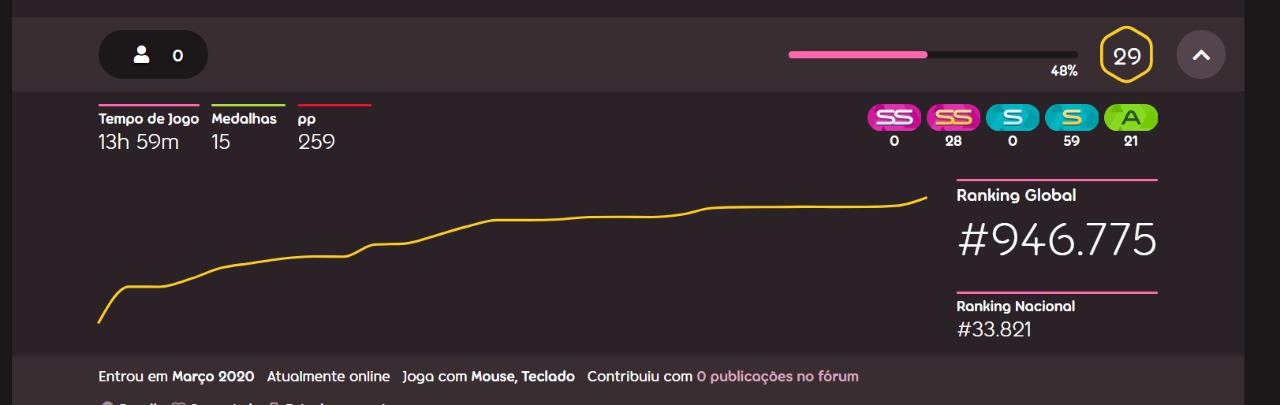Screen dimensions: 1280x405
Task: Click the level 29 hexagon badge
Action: [1127, 56]
